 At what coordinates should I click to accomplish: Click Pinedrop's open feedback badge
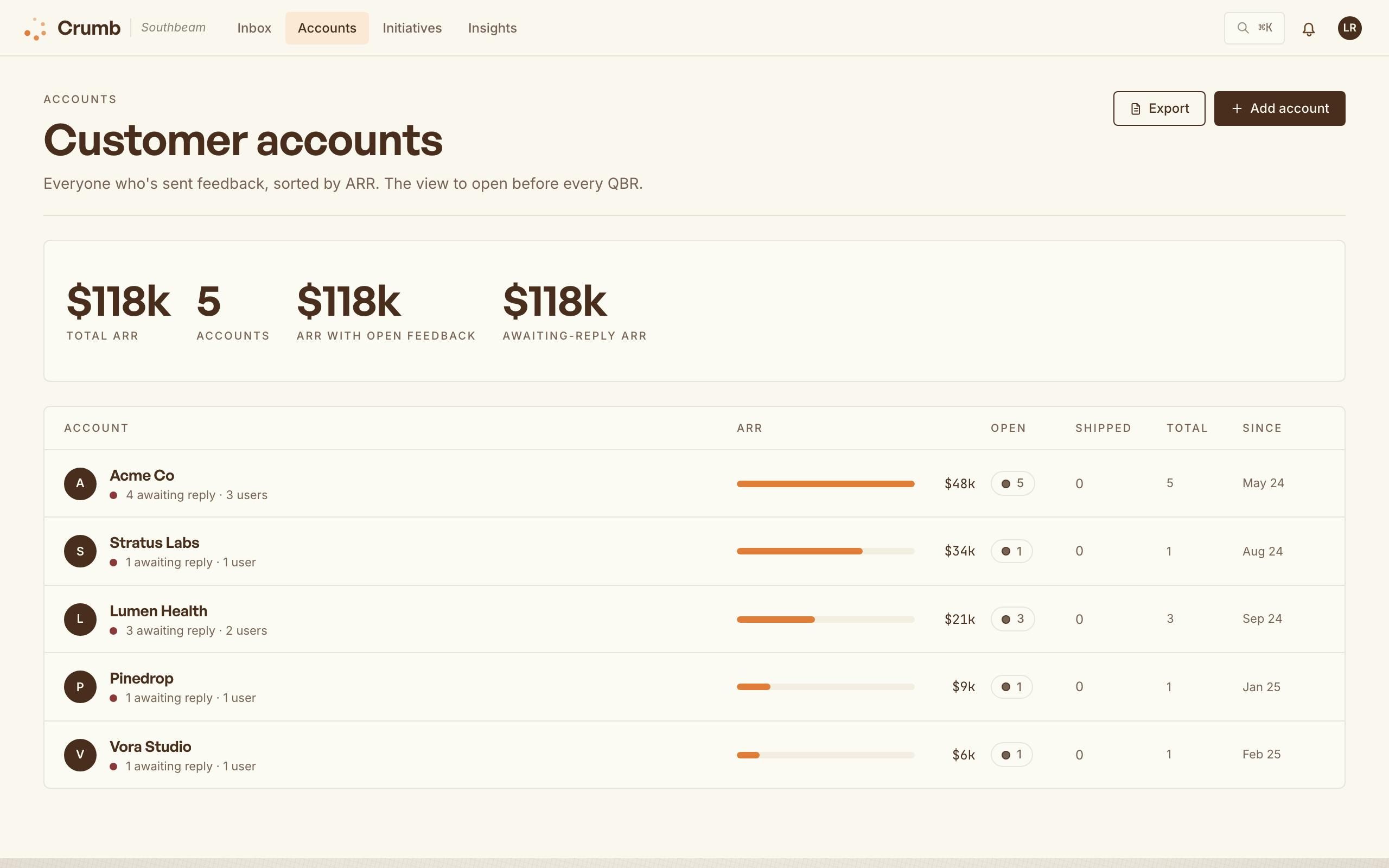point(1011,687)
